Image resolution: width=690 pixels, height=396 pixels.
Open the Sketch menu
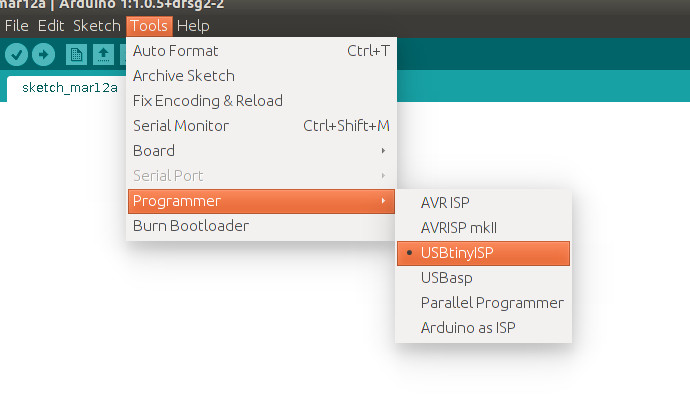(97, 26)
